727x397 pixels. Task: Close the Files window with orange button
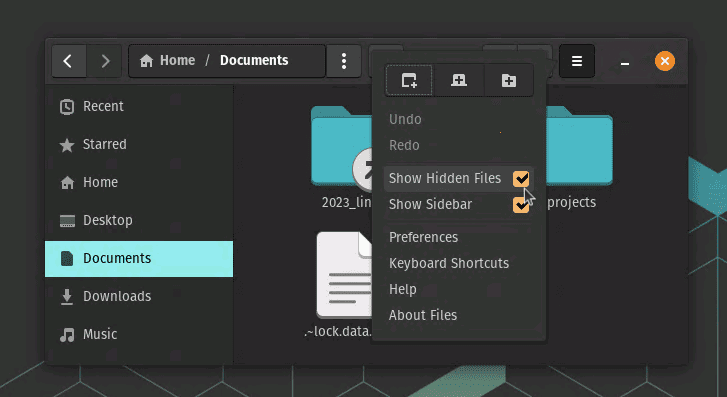point(665,61)
